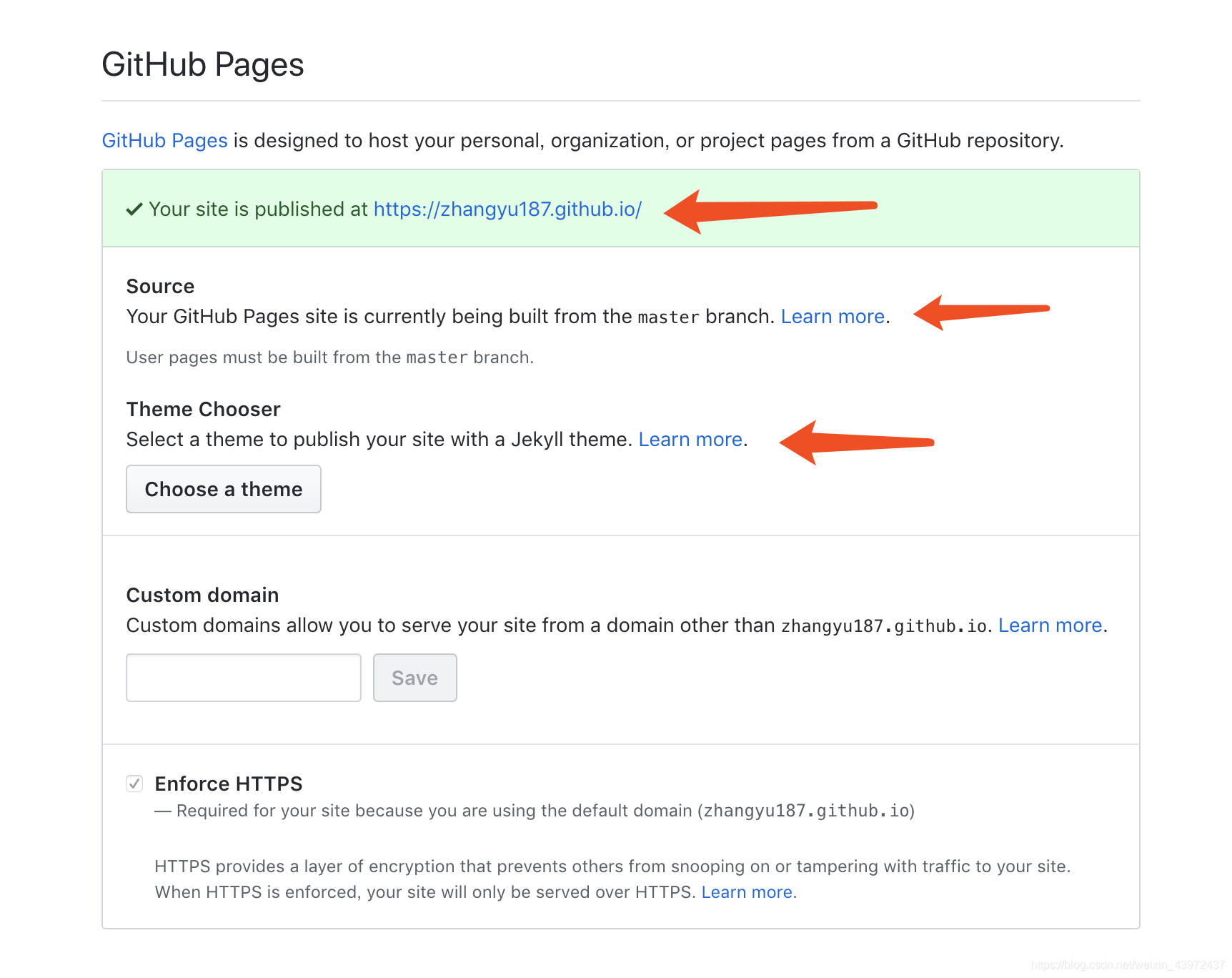Click 'Required for your site' note text

535,811
